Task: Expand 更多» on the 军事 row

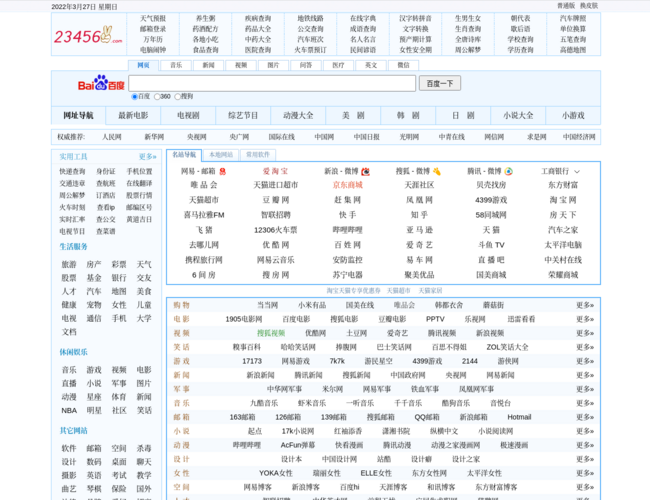Action: [585, 389]
